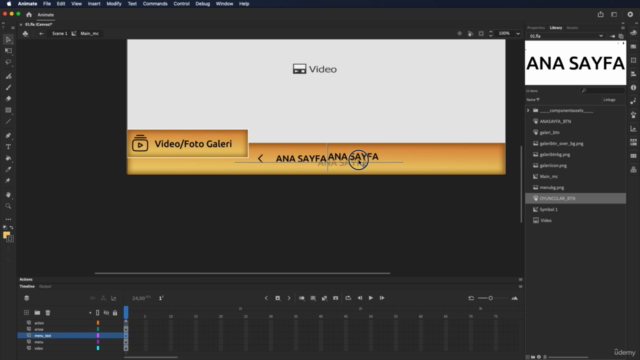Click the orange color chip of the action layer
Screen dimensions: 640x360
pos(98,323)
